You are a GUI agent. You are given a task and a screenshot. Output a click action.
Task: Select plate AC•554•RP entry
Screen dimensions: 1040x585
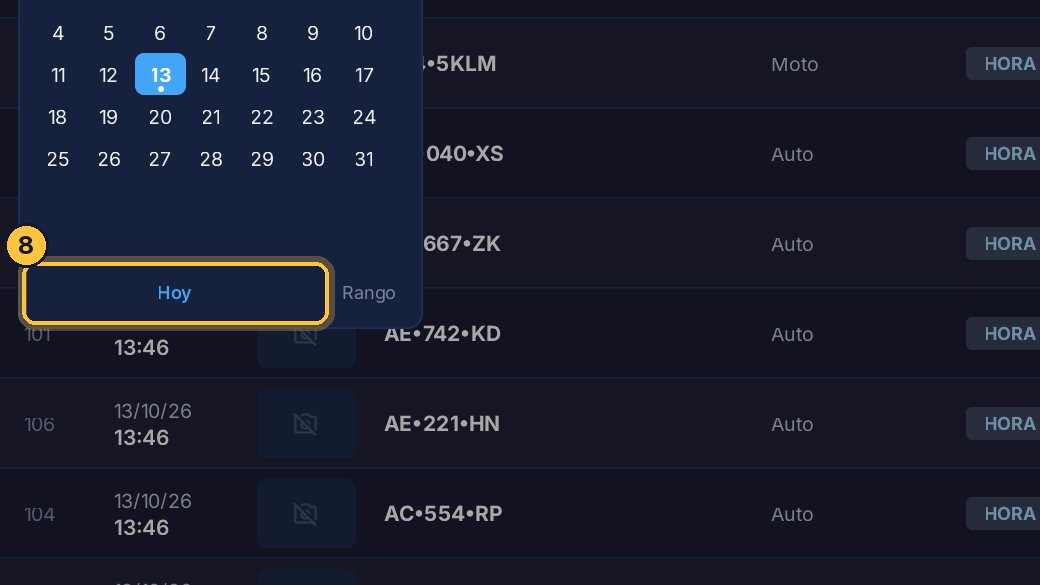coord(443,514)
